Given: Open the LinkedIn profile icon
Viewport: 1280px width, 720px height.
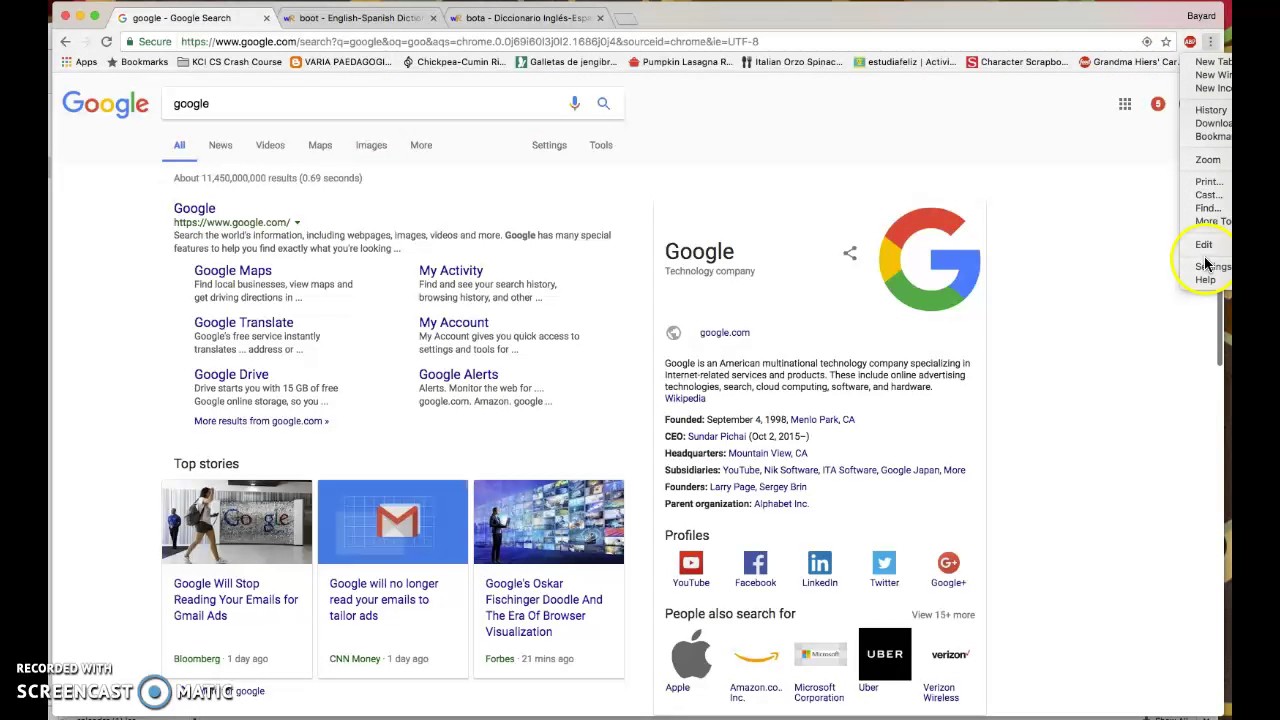Looking at the screenshot, I should pyautogui.click(x=820, y=563).
